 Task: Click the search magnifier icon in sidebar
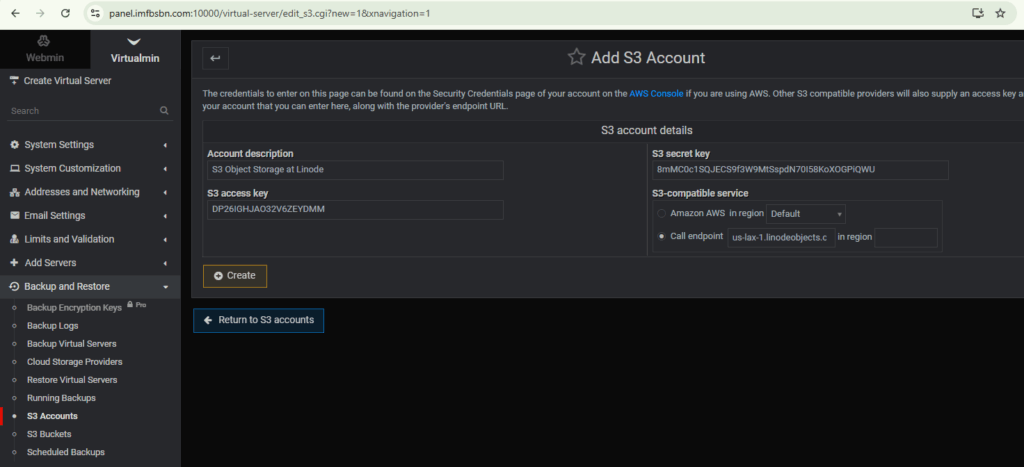[x=164, y=111]
